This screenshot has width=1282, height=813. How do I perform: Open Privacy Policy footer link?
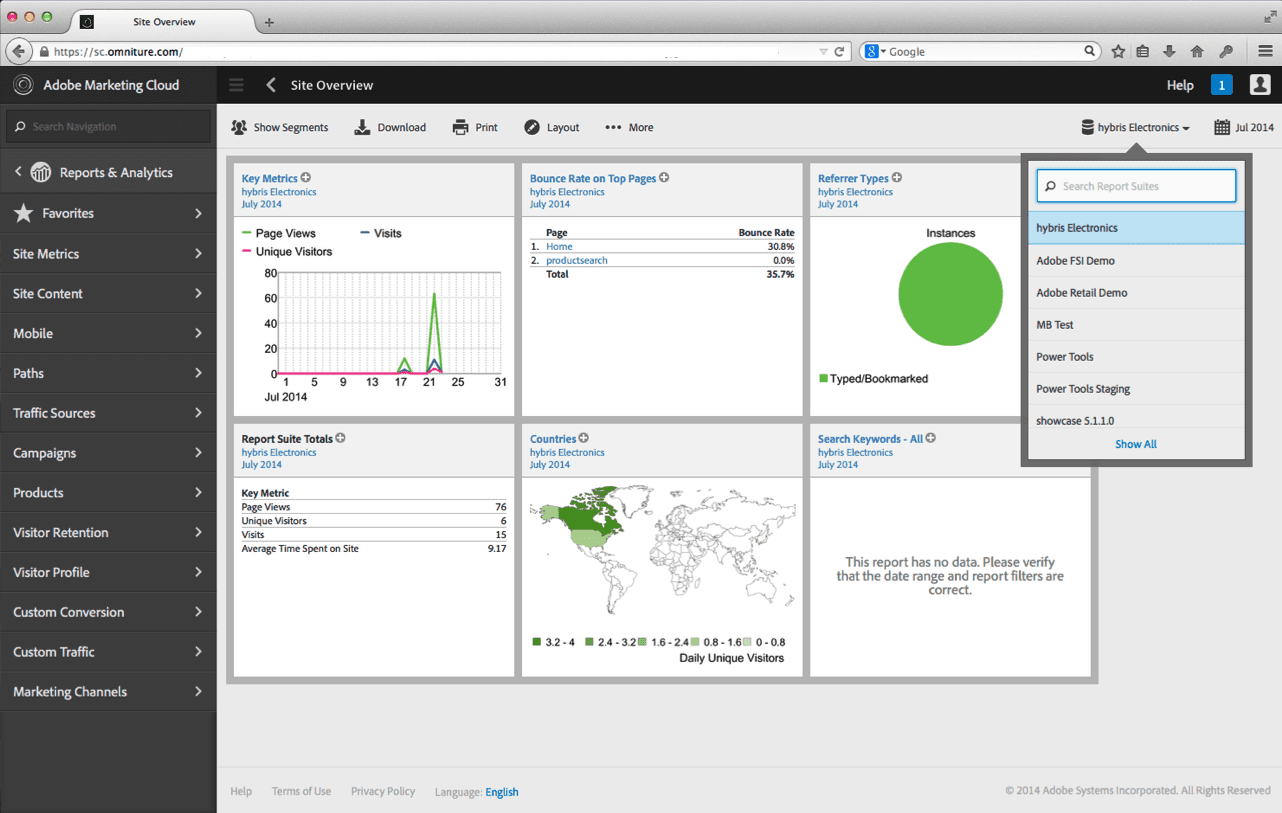point(383,791)
